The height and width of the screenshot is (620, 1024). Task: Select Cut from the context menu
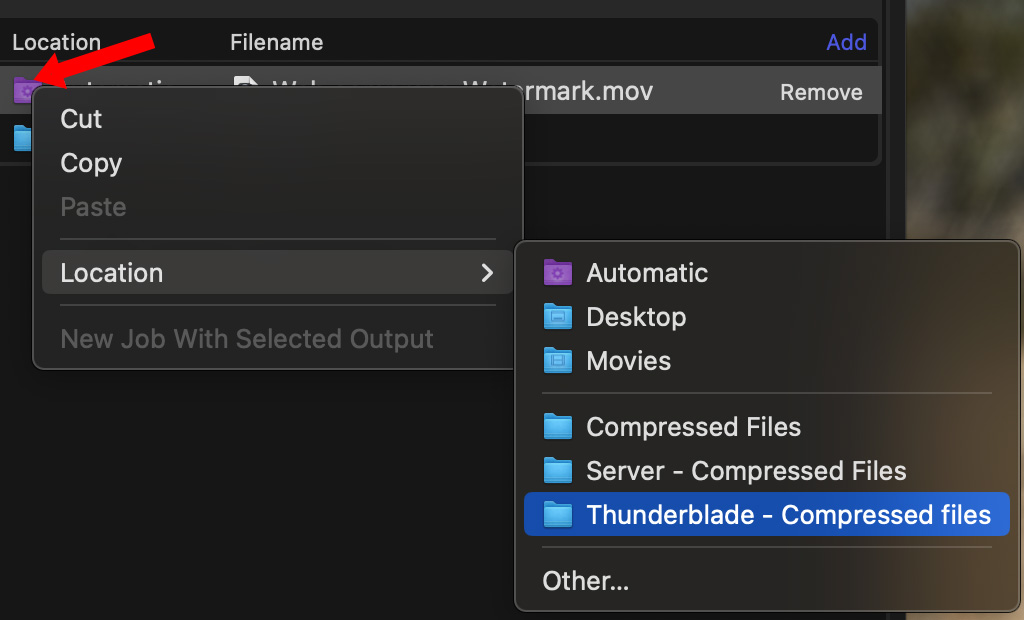coord(81,119)
